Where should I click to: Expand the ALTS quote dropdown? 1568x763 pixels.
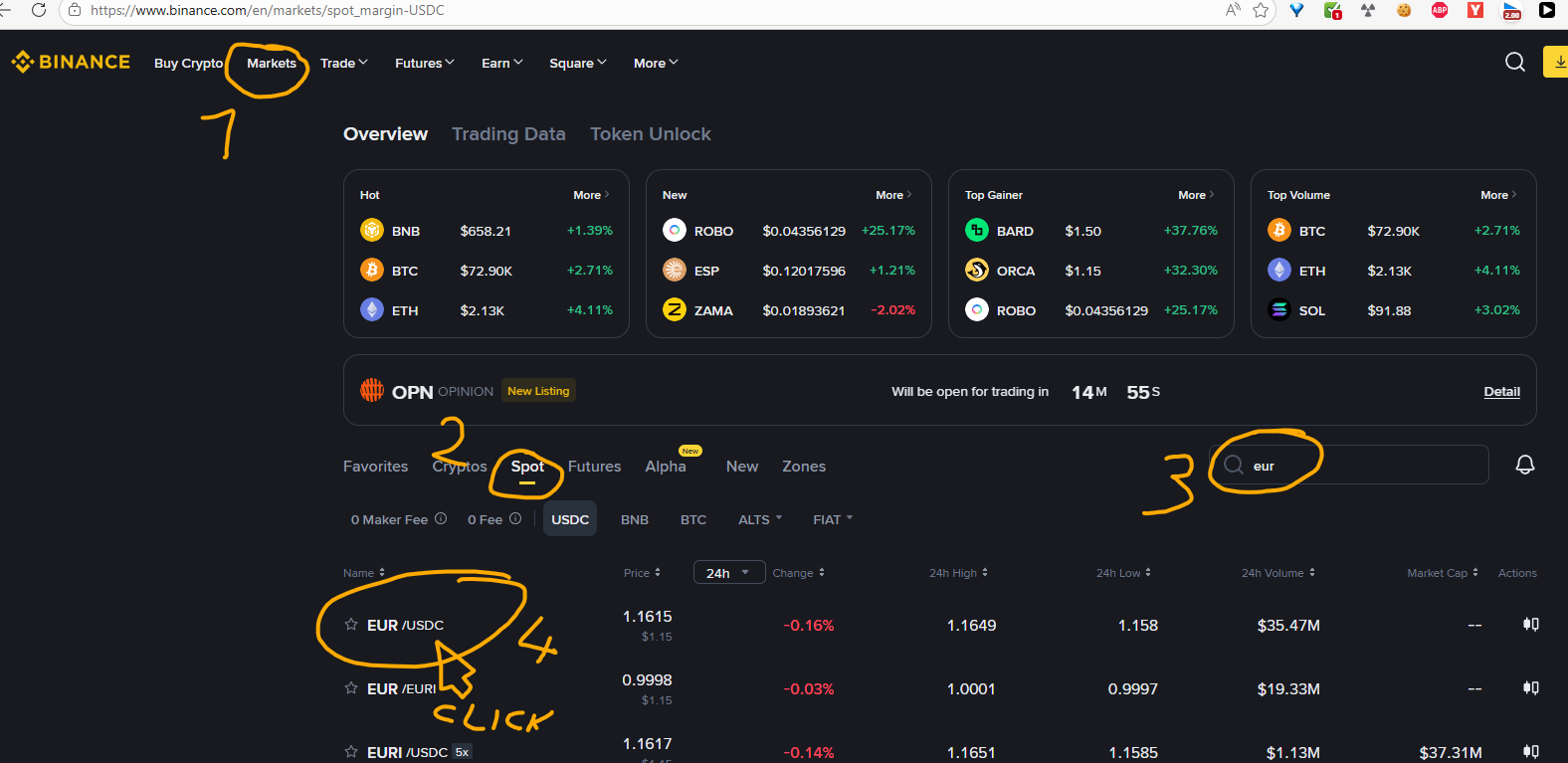click(x=760, y=519)
